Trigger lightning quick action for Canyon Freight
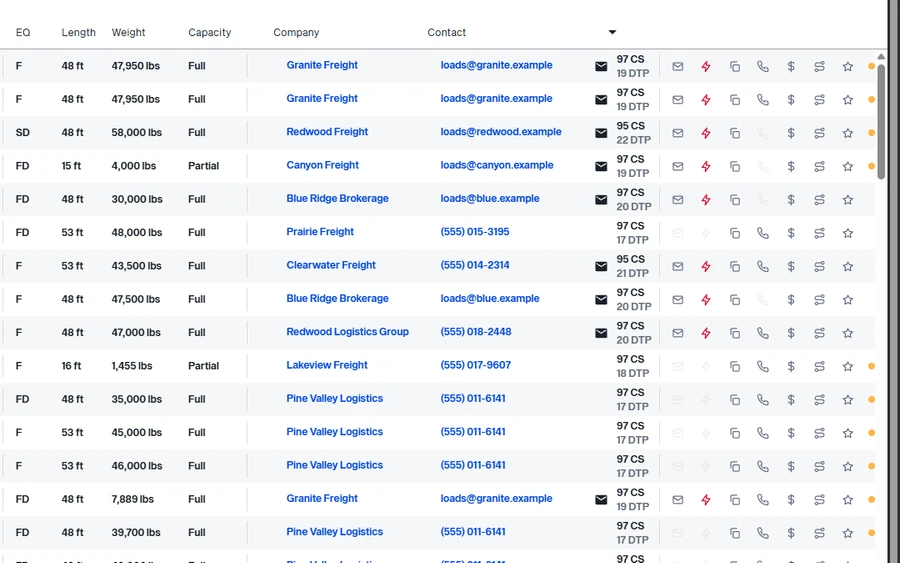The height and width of the screenshot is (563, 900). (x=706, y=166)
